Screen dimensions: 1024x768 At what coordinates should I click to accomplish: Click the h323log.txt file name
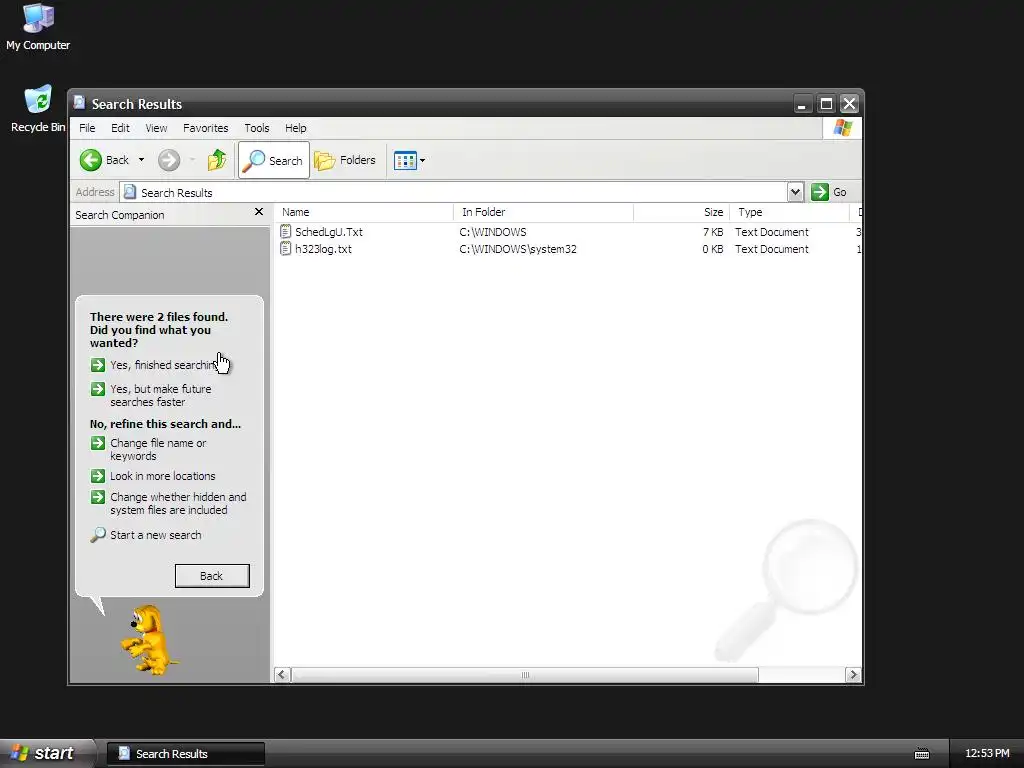pos(323,249)
